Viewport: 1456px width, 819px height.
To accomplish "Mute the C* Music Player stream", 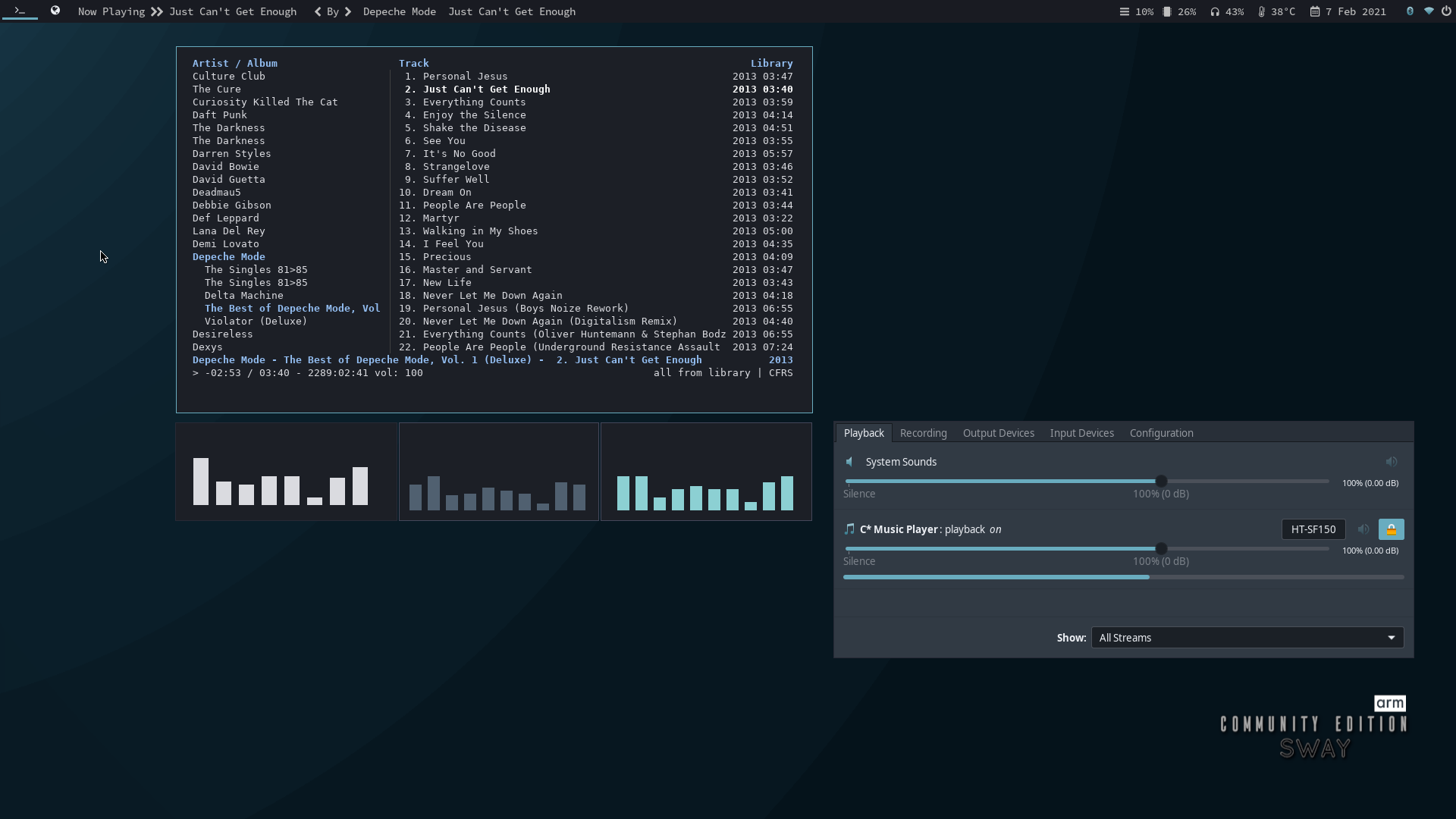I will [1363, 529].
